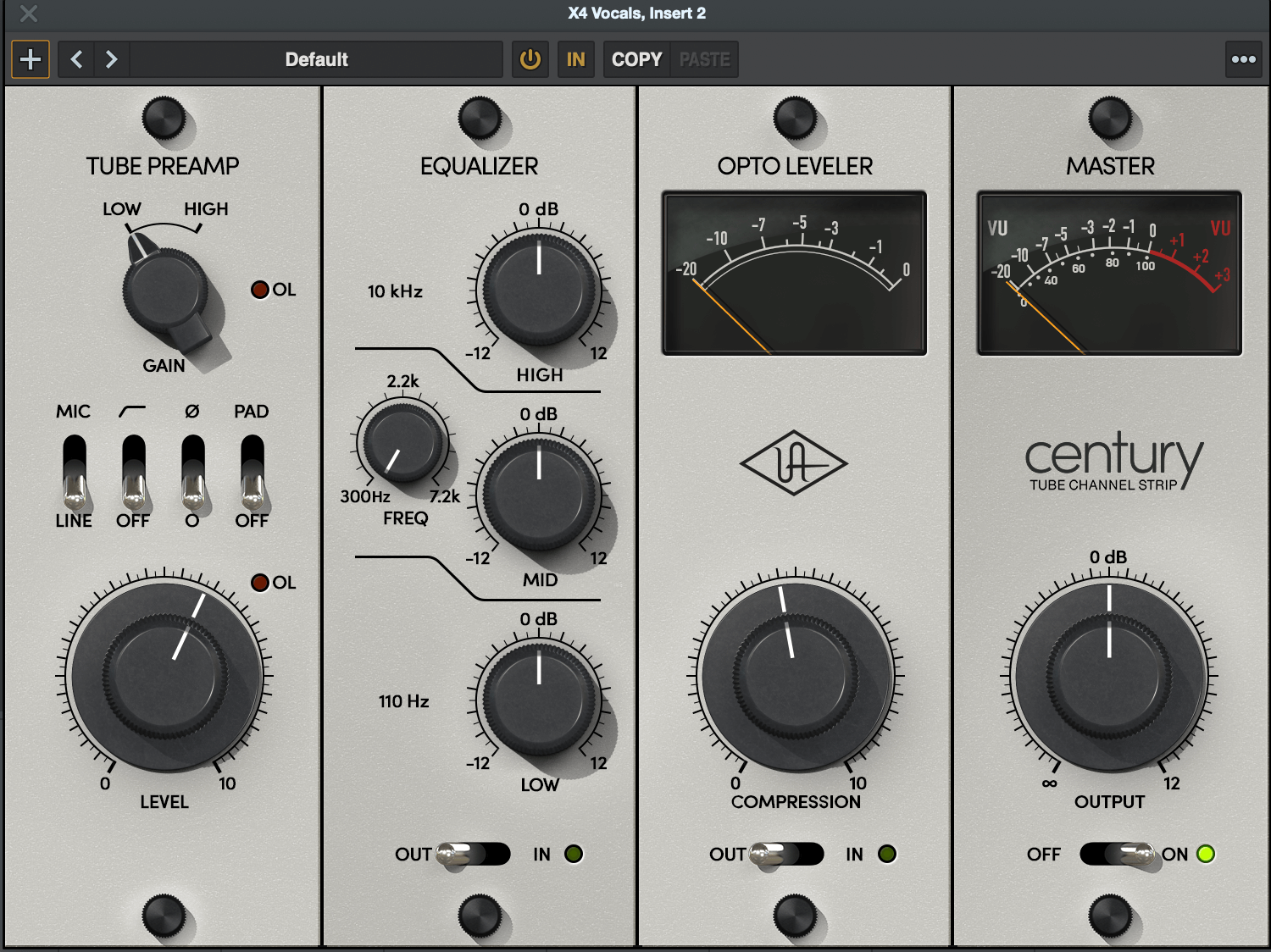The height and width of the screenshot is (952, 1271).
Task: Toggle plugin power button in toolbar
Action: pos(530,59)
